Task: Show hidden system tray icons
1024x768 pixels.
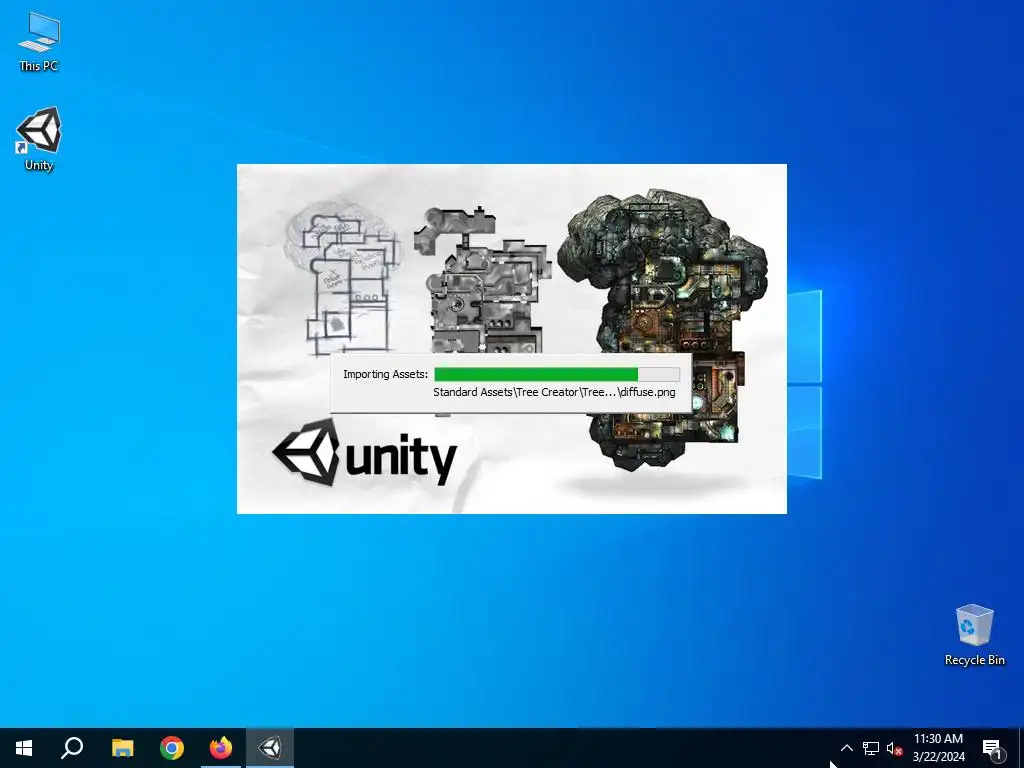Action: 846,748
